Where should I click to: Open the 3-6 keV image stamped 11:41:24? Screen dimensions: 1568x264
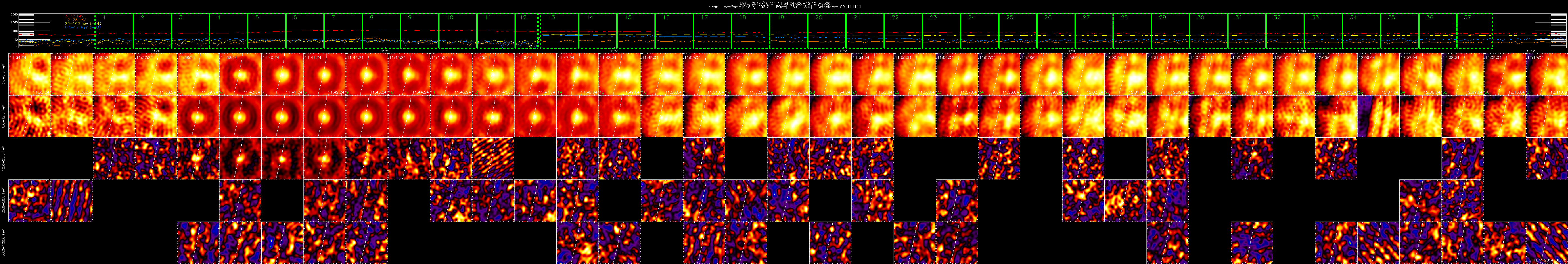click(325, 74)
